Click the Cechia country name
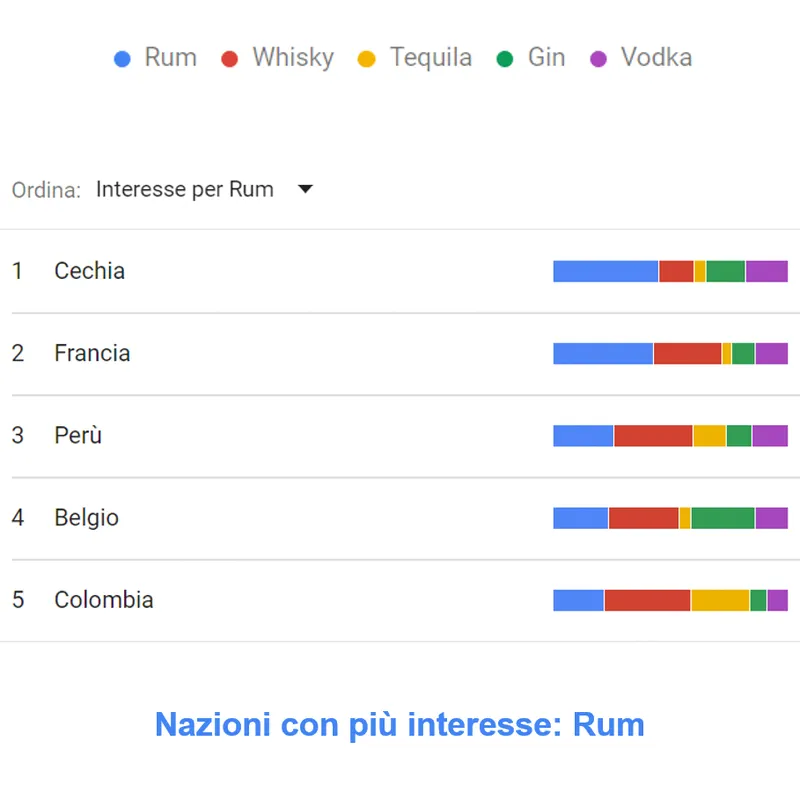The width and height of the screenshot is (800, 800). pyautogui.click(x=89, y=271)
